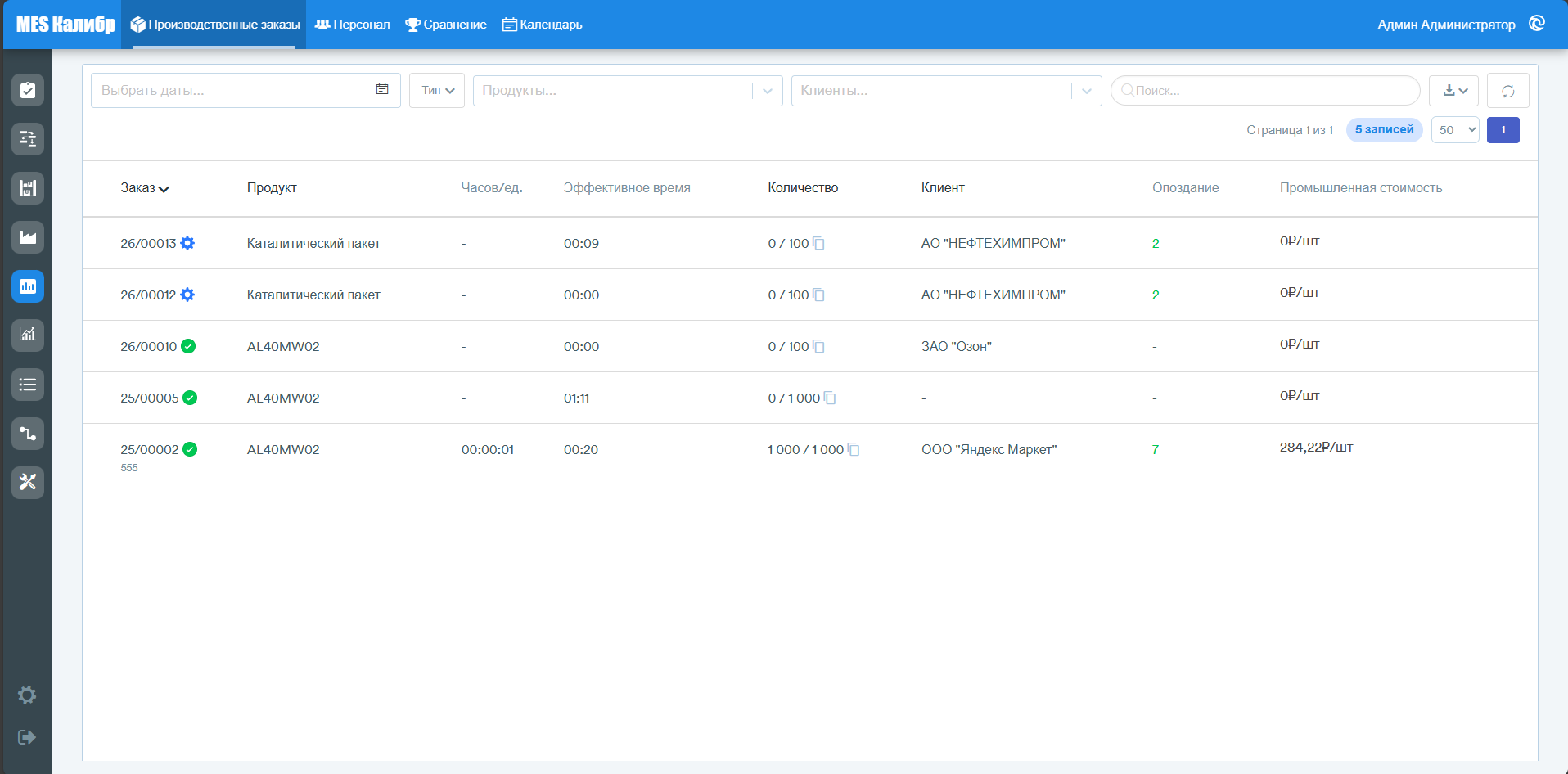1568x774 pixels.
Task: Click ООО "Яндекс Маркет" client cell
Action: coord(989,449)
